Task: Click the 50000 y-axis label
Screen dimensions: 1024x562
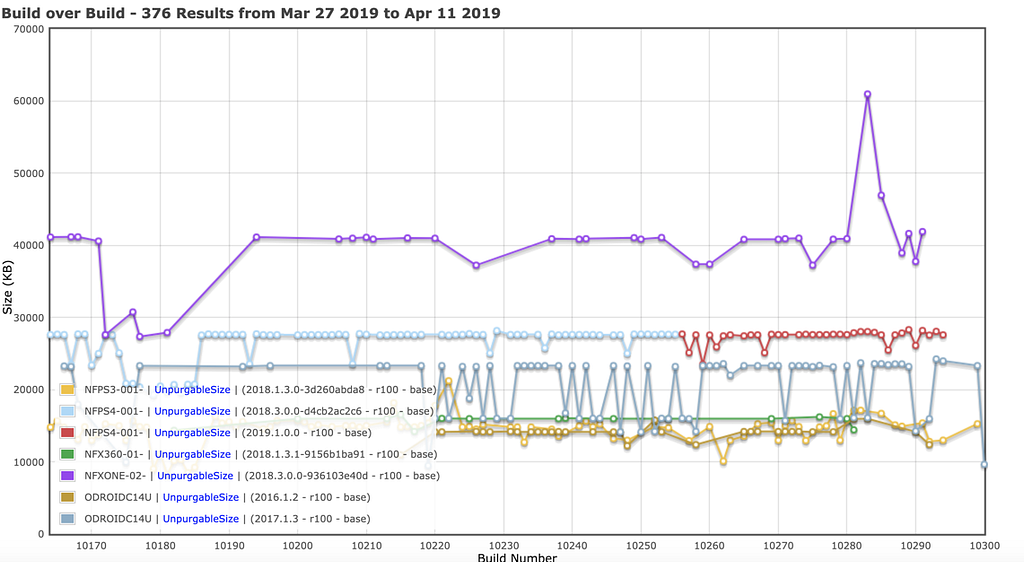Action: (x=29, y=174)
